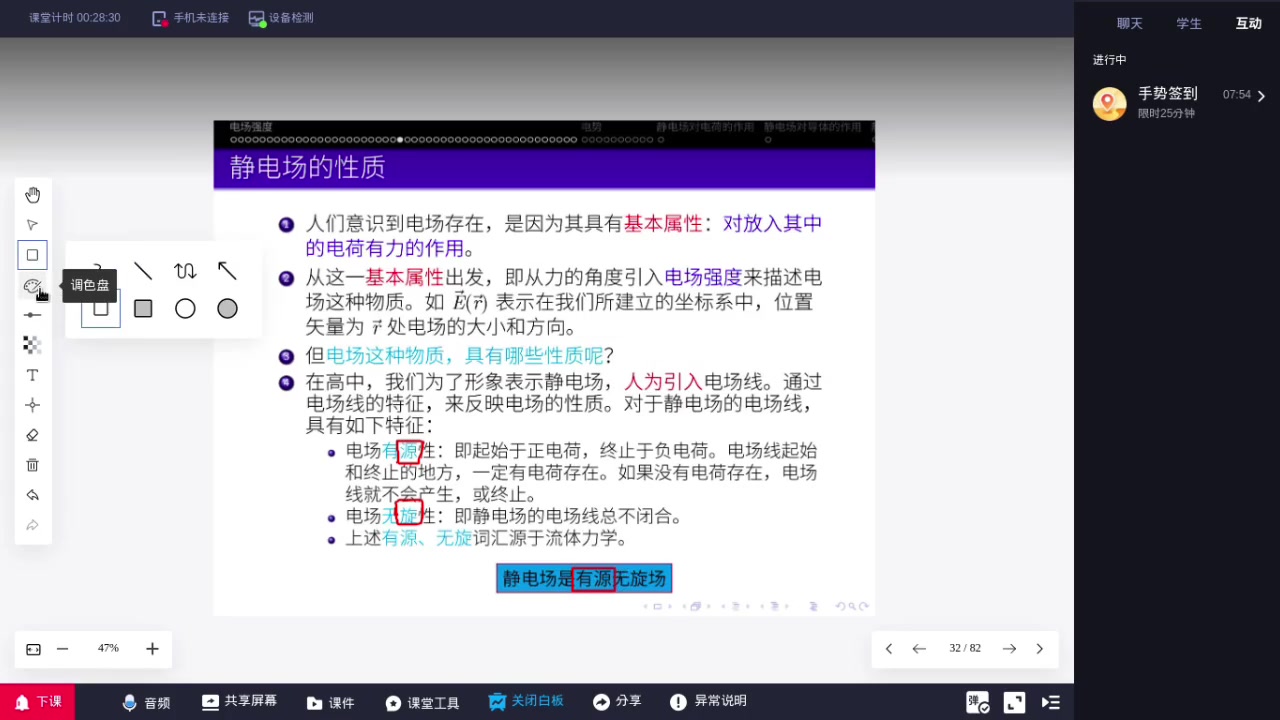Switch to 互动 interaction tab
This screenshot has width=1280, height=720.
pos(1249,23)
